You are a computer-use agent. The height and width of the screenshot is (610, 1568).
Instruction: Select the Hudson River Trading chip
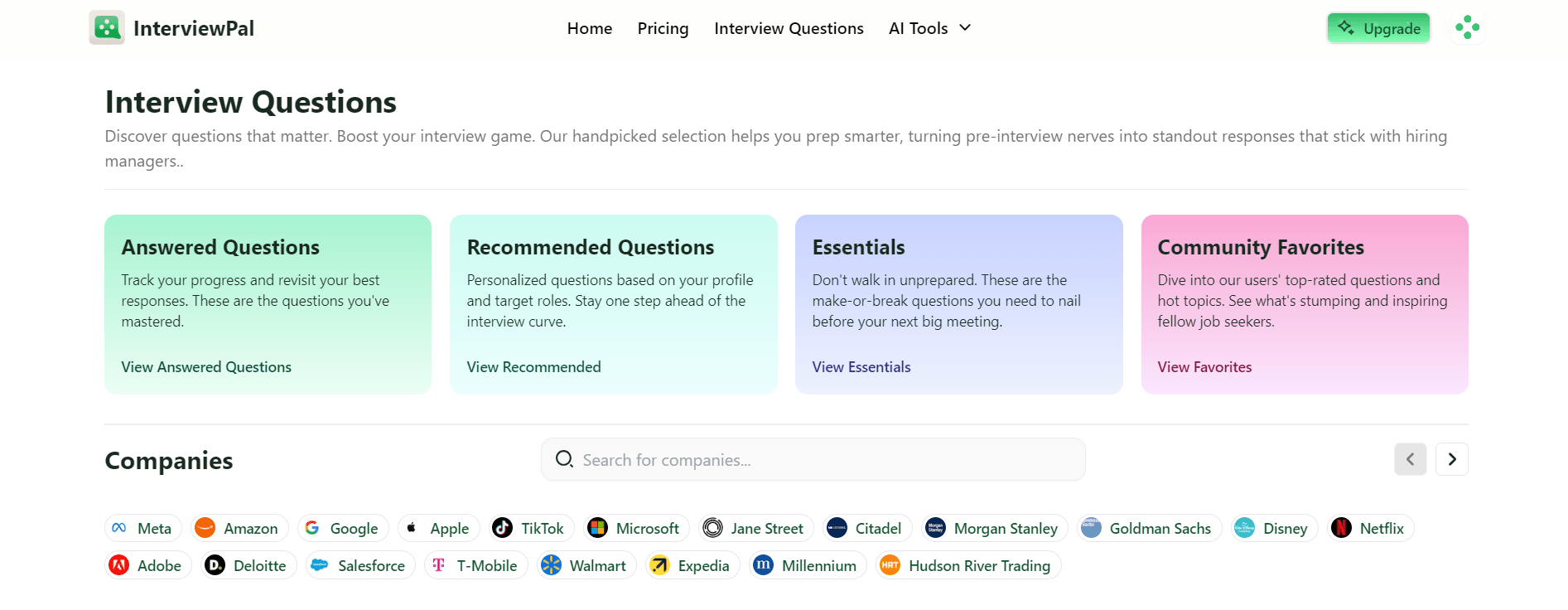(x=967, y=565)
